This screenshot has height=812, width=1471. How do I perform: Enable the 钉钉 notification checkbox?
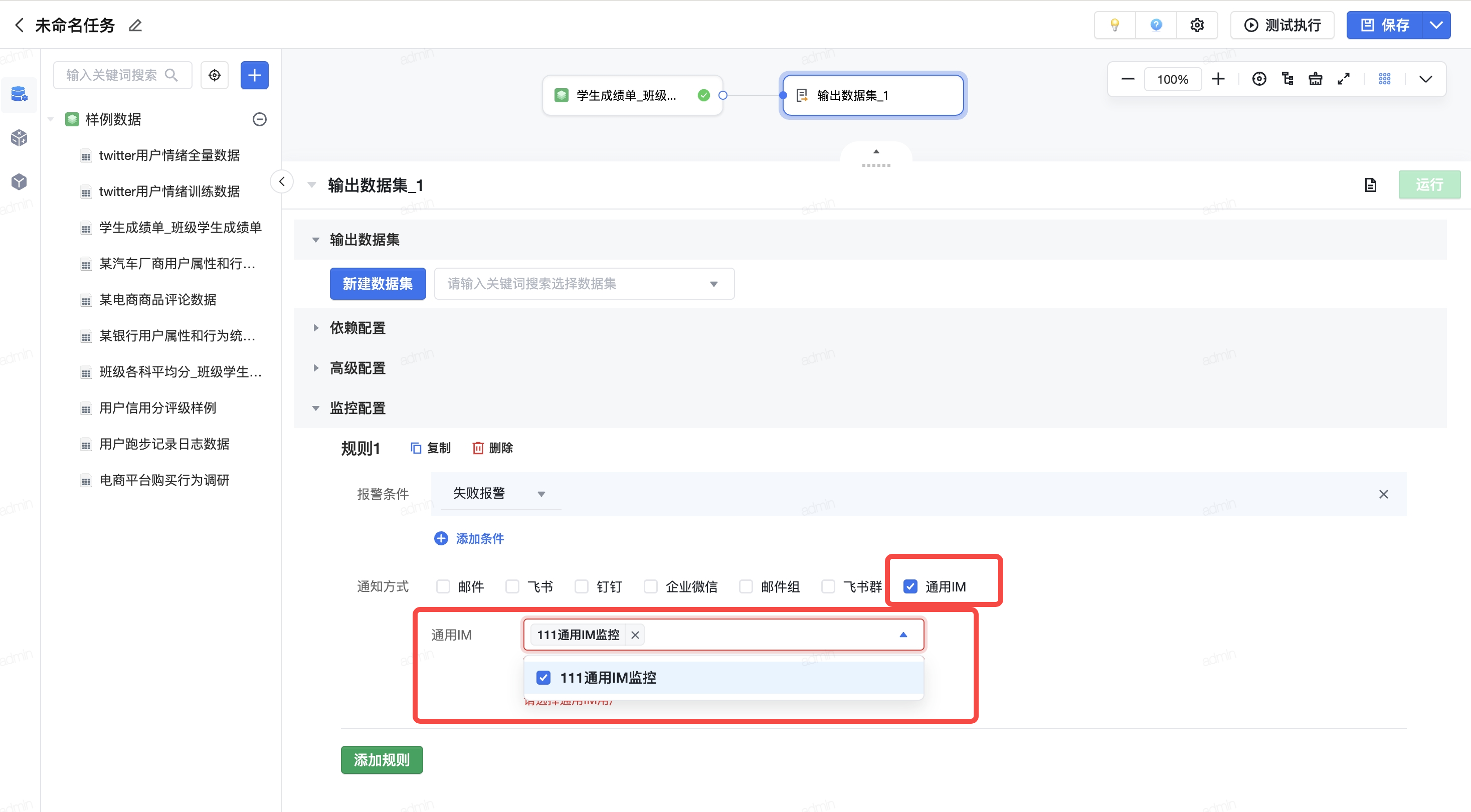581,586
